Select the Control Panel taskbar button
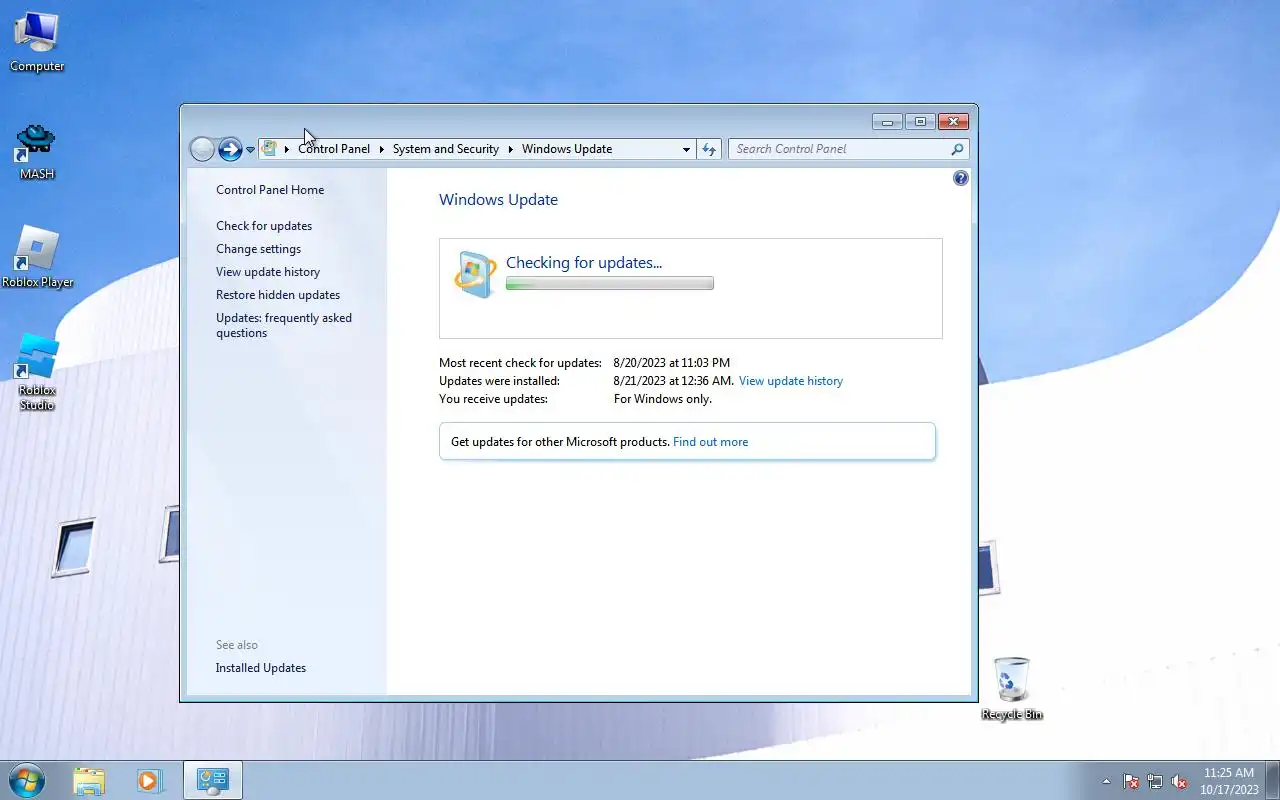The height and width of the screenshot is (800, 1280). (x=213, y=781)
